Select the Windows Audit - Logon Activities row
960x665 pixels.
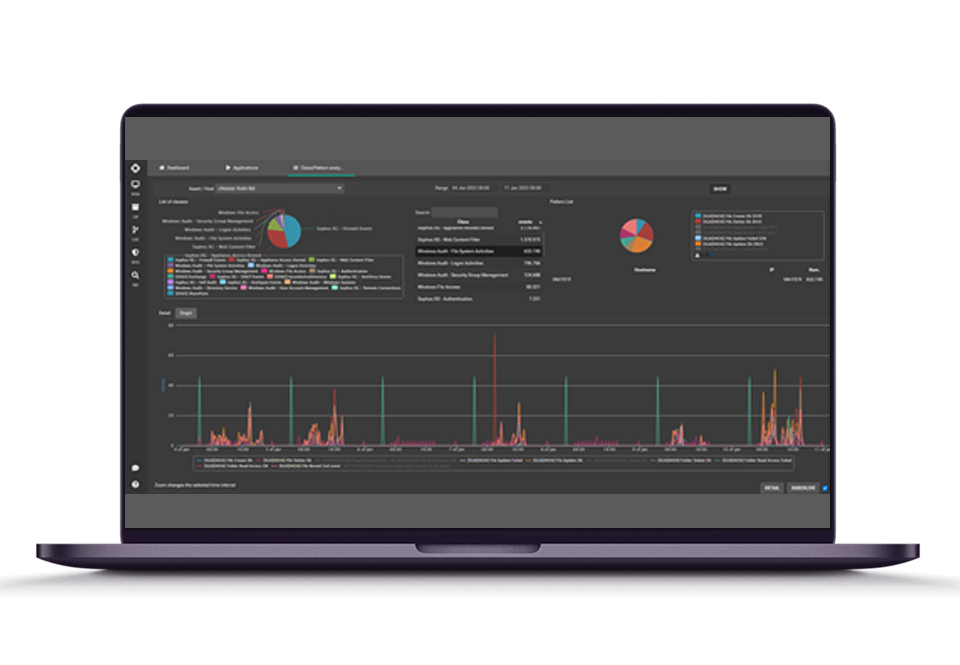point(479,263)
